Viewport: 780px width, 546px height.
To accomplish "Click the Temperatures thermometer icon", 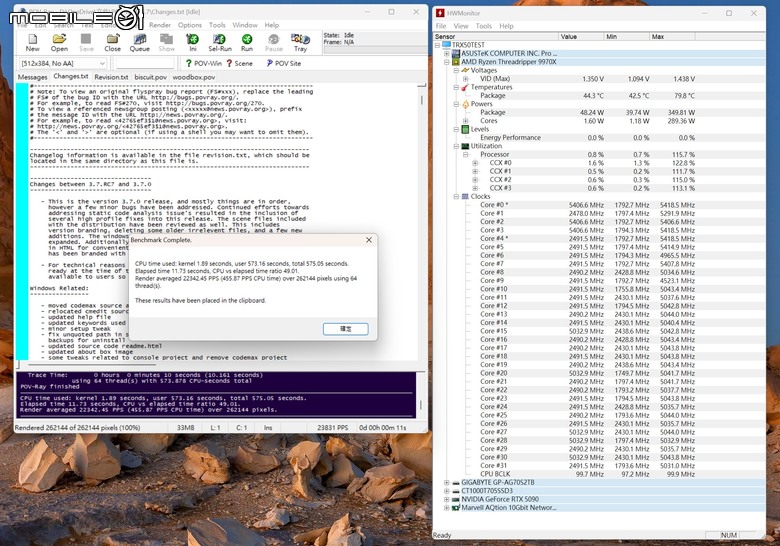I will point(465,87).
